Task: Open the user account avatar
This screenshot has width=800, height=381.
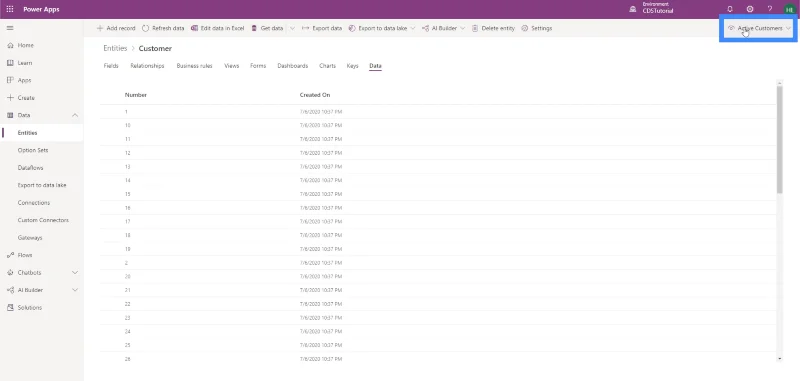Action: (x=790, y=9)
